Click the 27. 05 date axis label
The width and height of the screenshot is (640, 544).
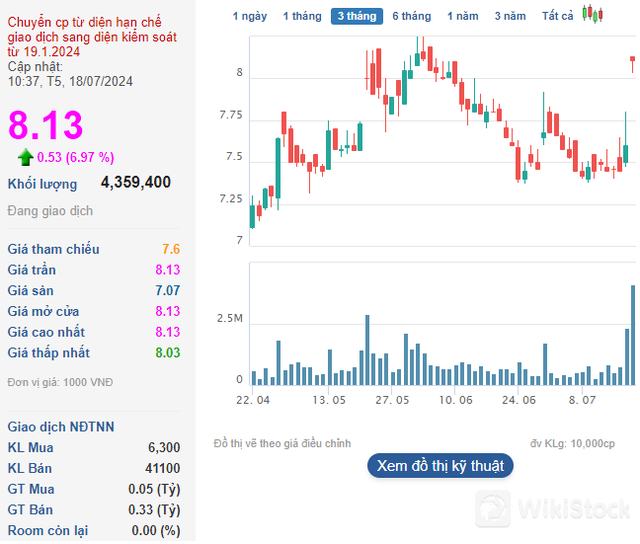[x=392, y=399]
